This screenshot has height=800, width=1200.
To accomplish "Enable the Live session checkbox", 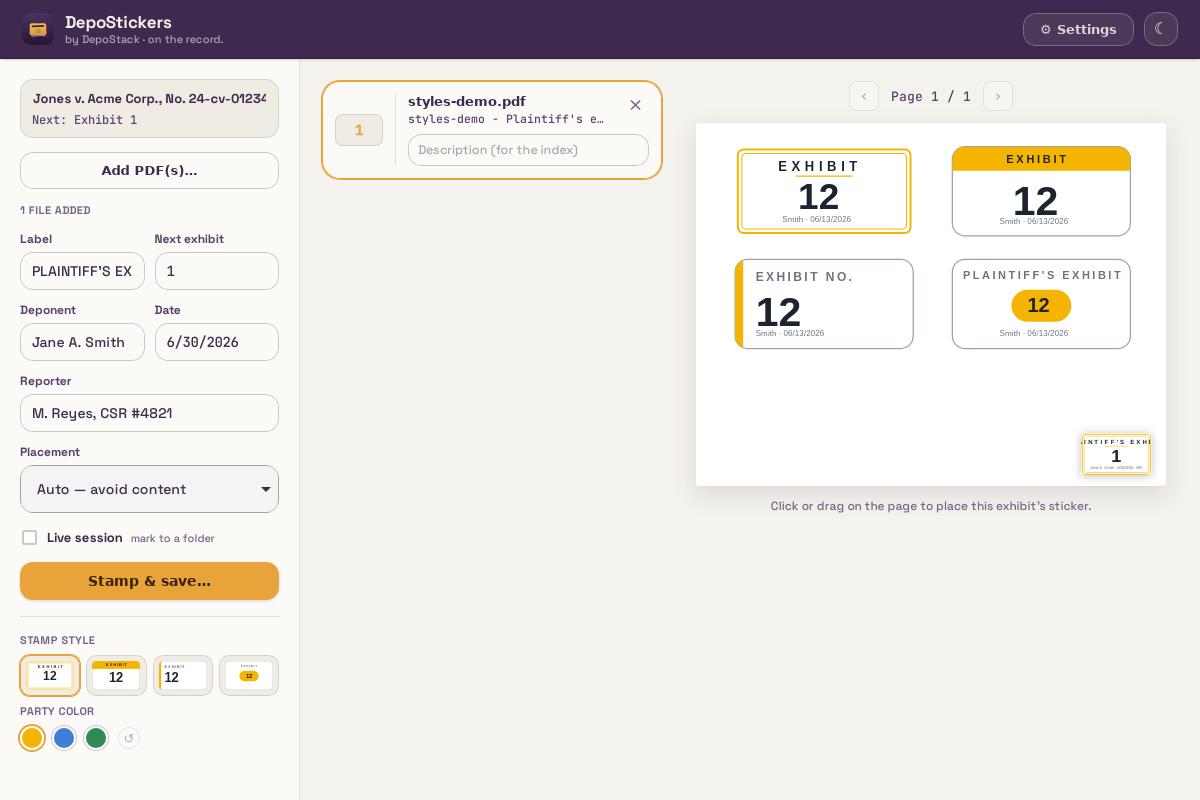I will 30,538.
